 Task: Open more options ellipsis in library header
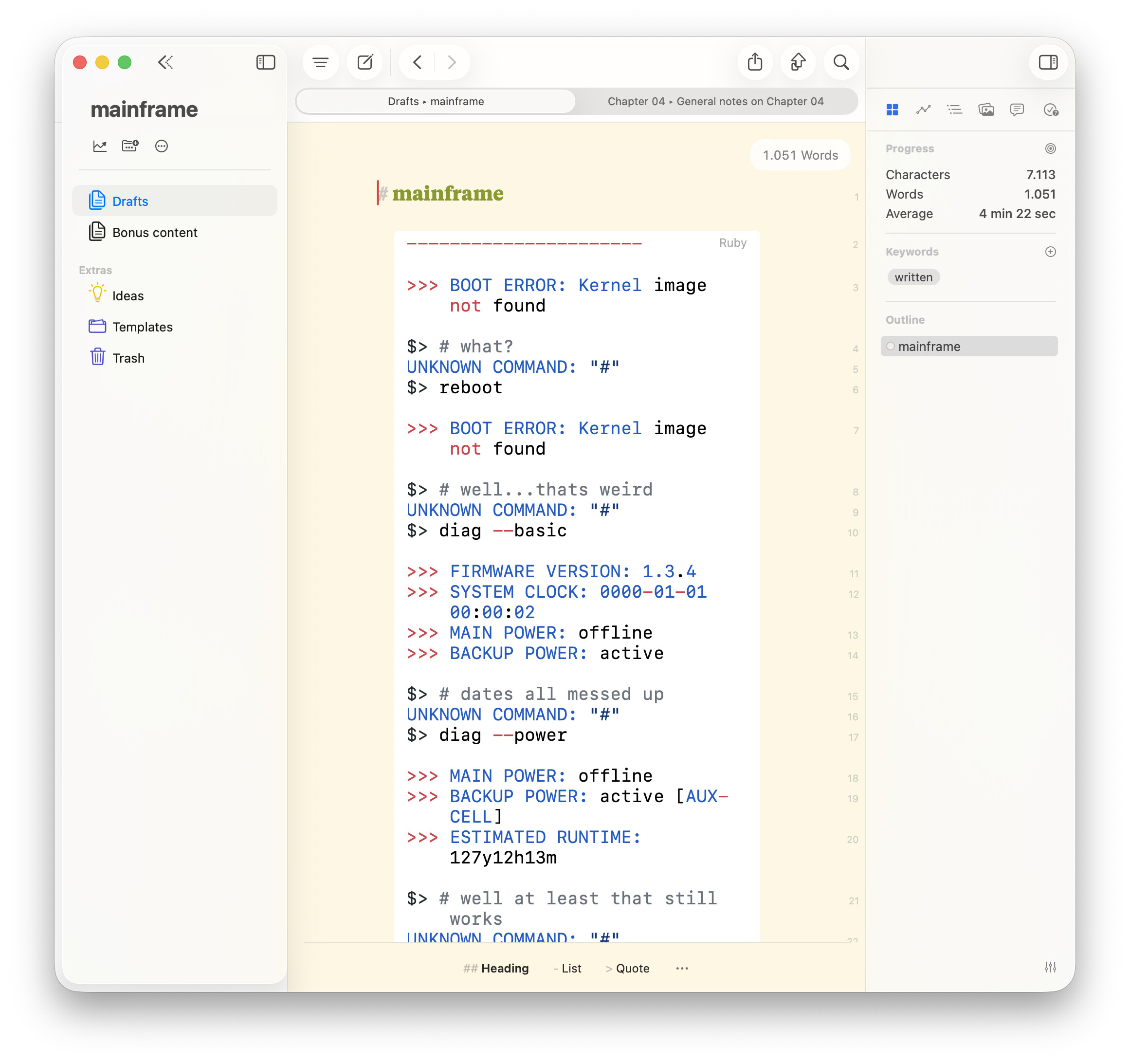coord(162,147)
